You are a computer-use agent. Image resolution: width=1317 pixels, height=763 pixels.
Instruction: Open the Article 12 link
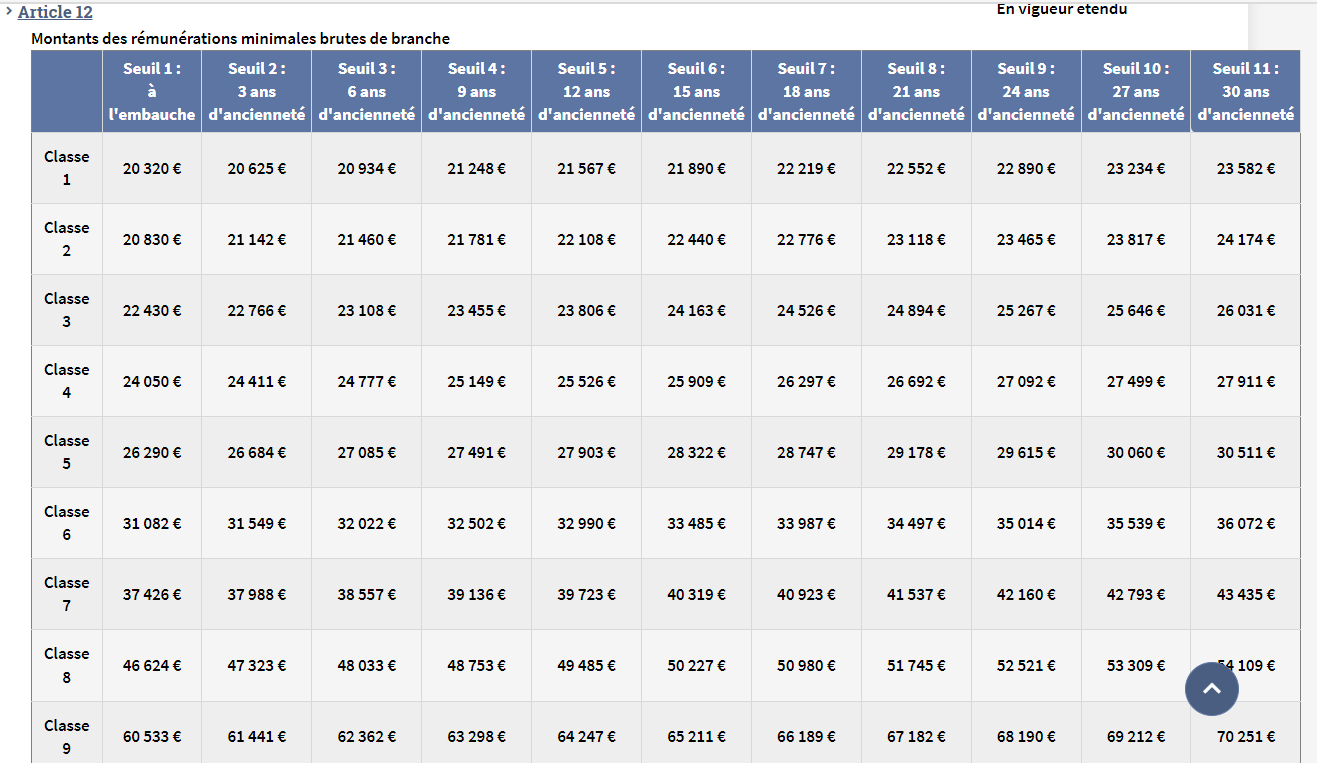pos(55,12)
